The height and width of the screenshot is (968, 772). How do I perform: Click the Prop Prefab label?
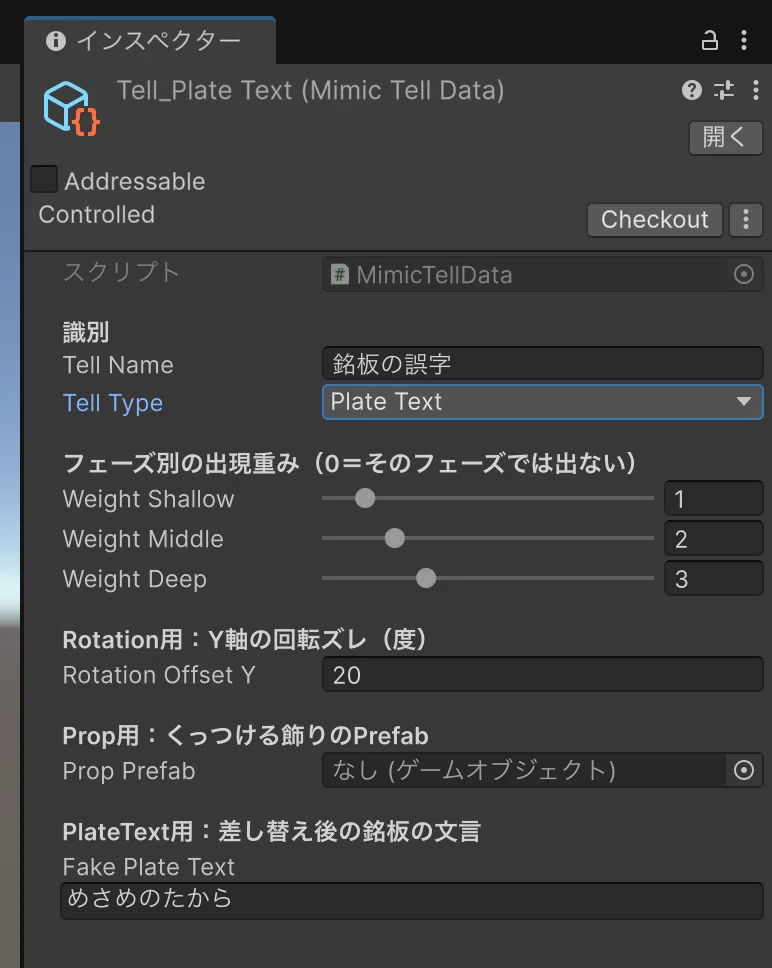click(129, 771)
